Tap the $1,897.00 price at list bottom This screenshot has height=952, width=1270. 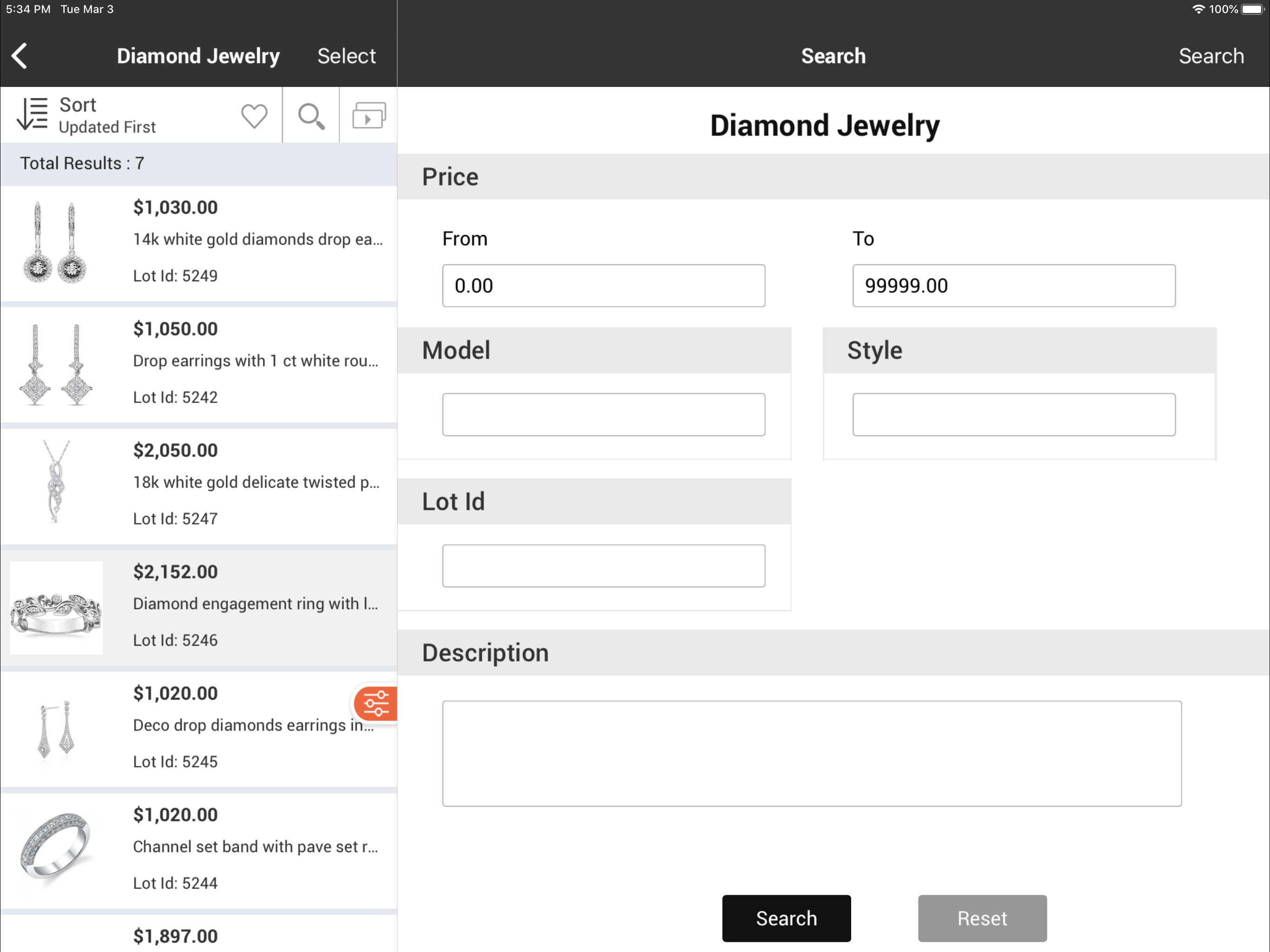point(176,937)
